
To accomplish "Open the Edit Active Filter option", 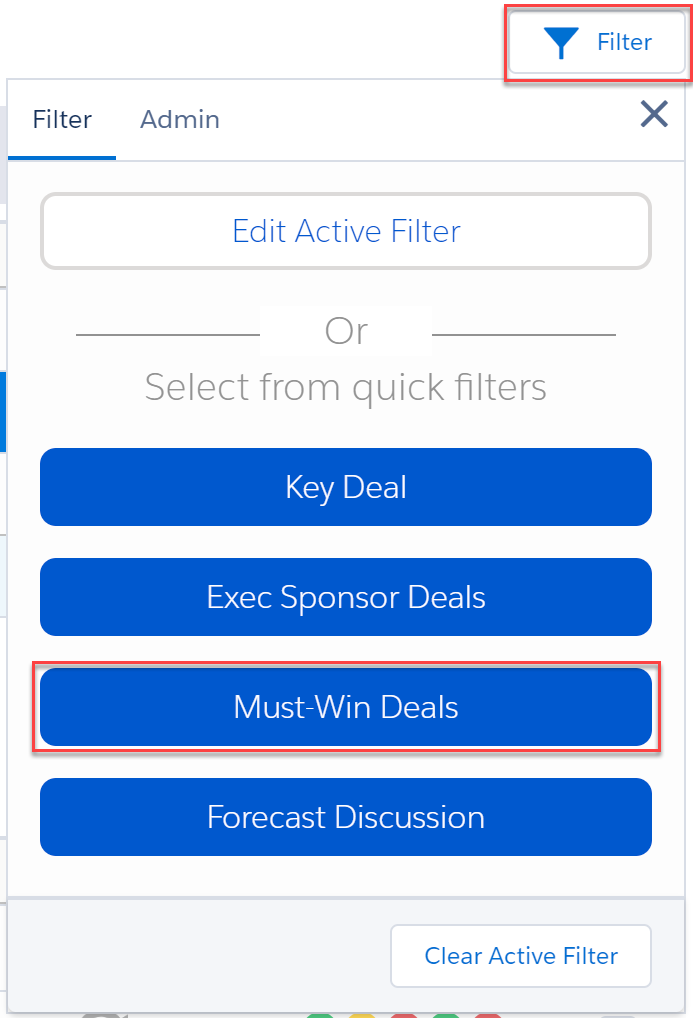I will click(x=346, y=231).
